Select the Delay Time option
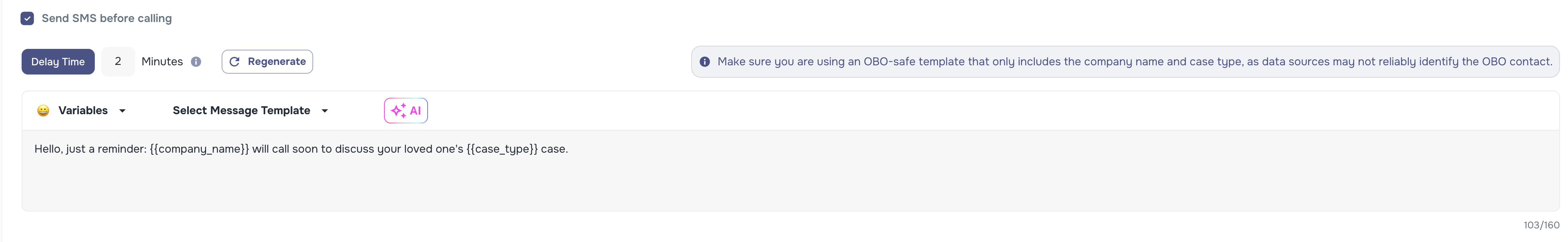Viewport: 1568px width, 242px height. point(58,62)
